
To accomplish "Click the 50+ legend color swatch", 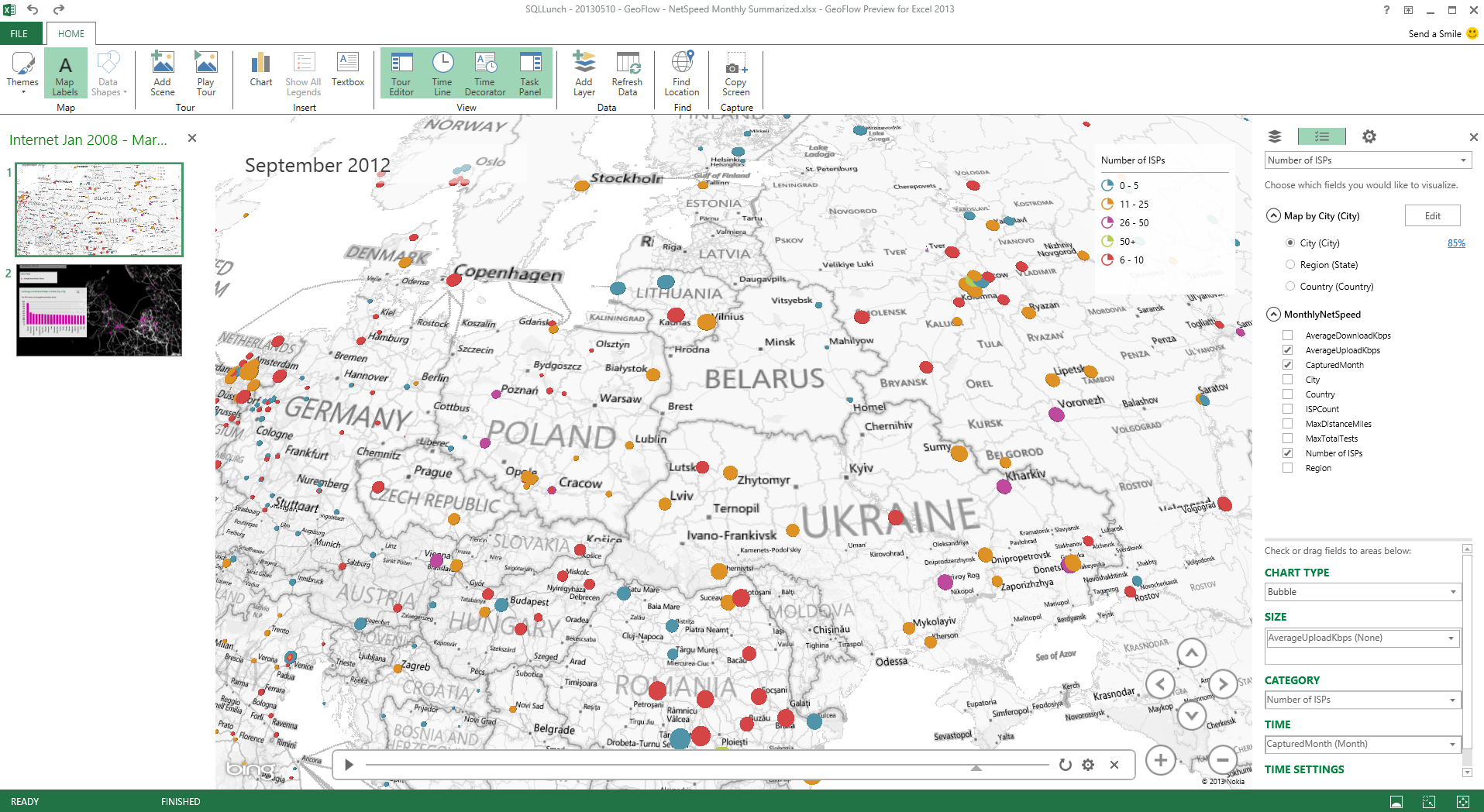I will point(1108,241).
